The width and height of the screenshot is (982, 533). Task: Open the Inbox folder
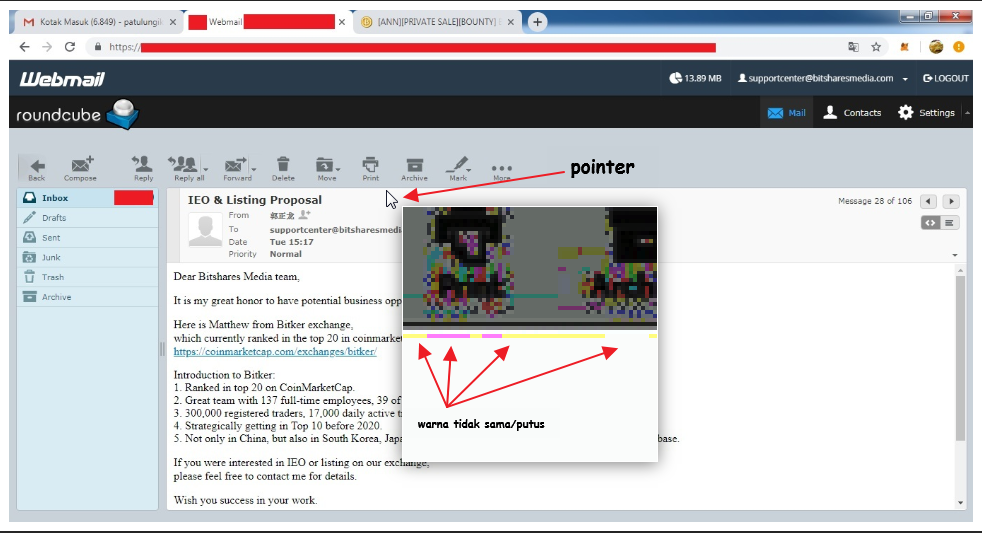87,198
